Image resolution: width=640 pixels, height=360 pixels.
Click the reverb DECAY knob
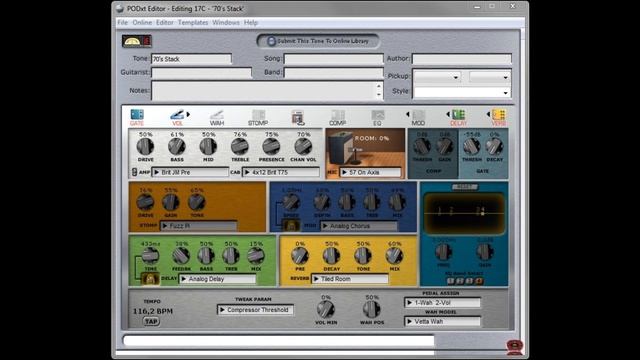331,256
